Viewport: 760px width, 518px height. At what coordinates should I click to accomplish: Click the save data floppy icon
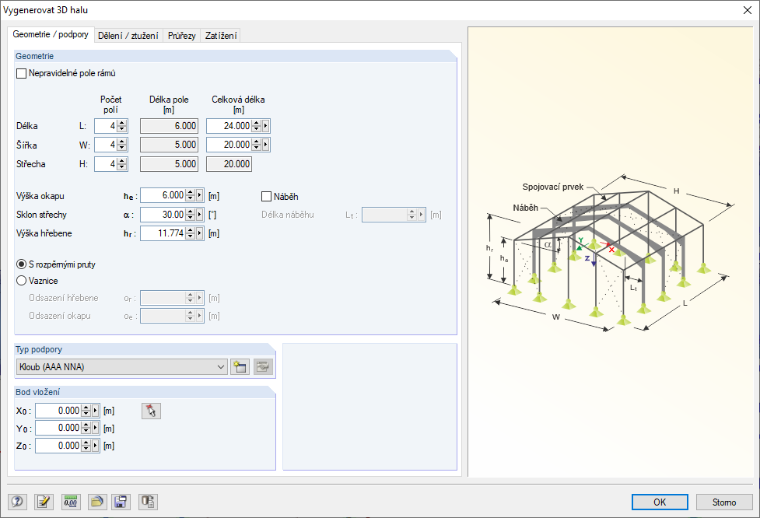point(121,502)
